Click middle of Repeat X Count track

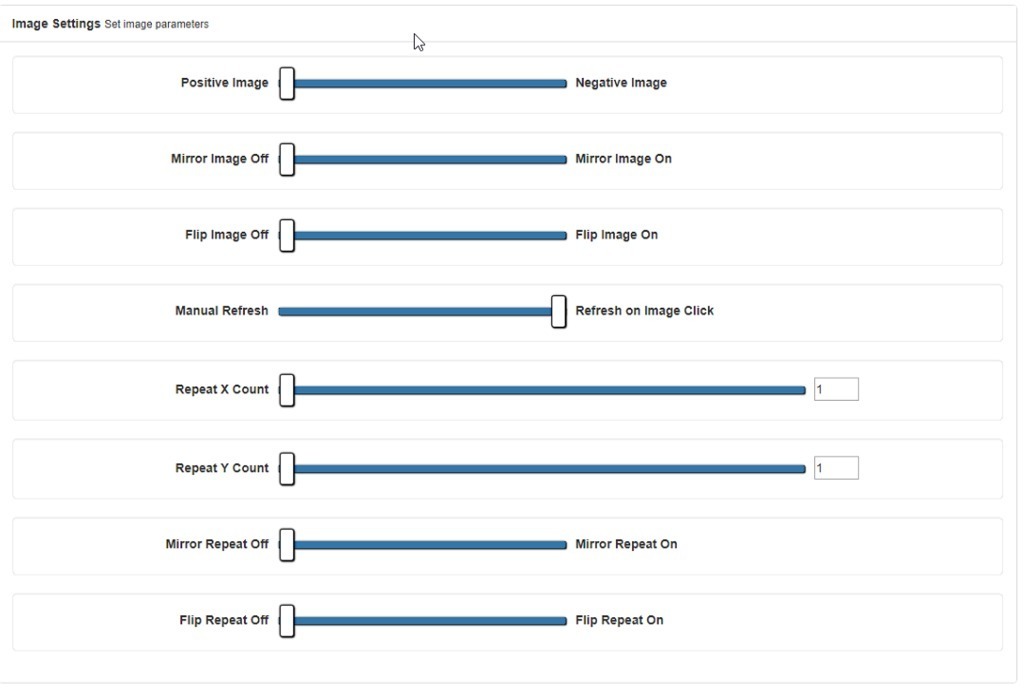click(x=546, y=389)
